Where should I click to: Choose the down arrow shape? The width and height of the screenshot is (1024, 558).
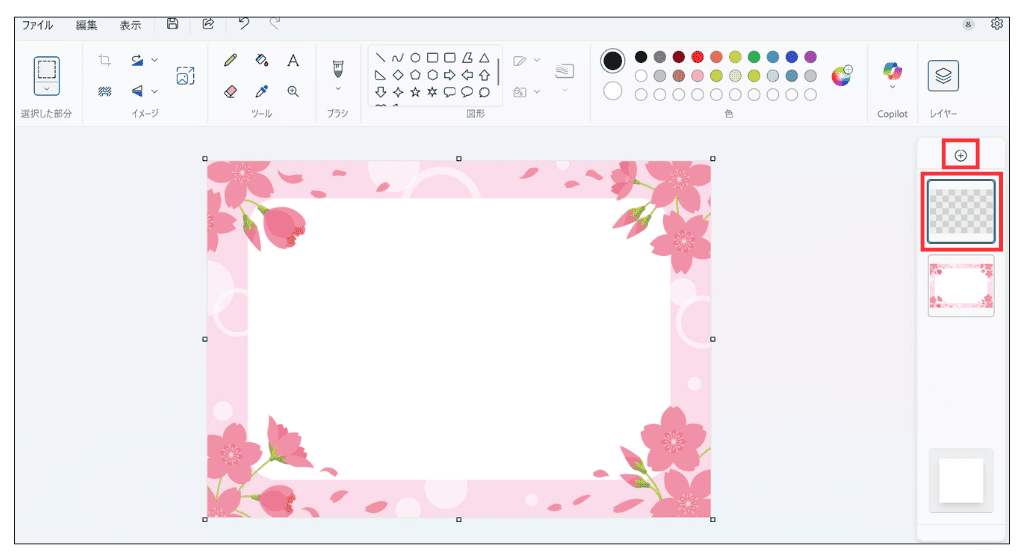click(x=380, y=92)
